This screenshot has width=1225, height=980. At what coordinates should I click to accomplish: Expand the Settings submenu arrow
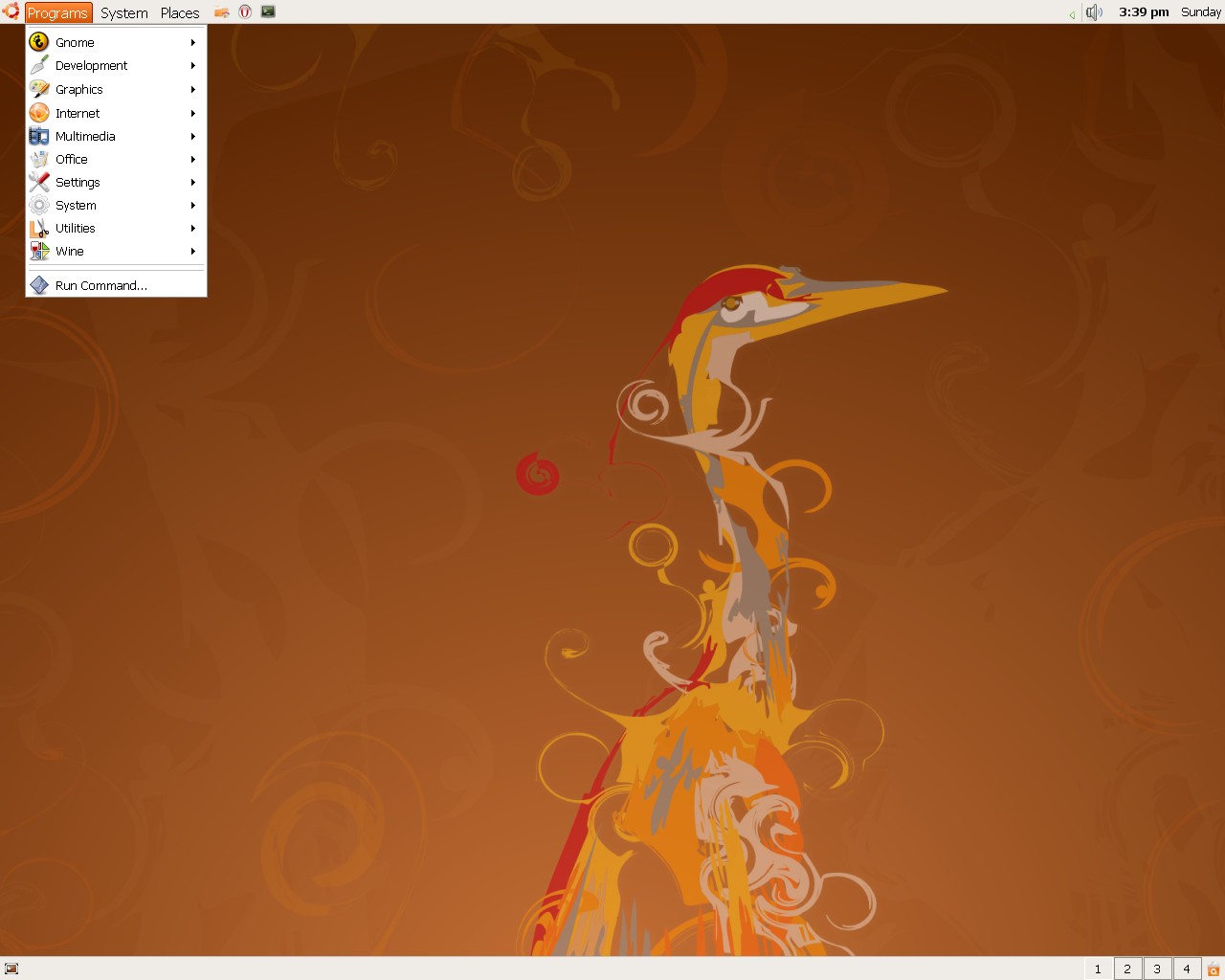pos(193,182)
